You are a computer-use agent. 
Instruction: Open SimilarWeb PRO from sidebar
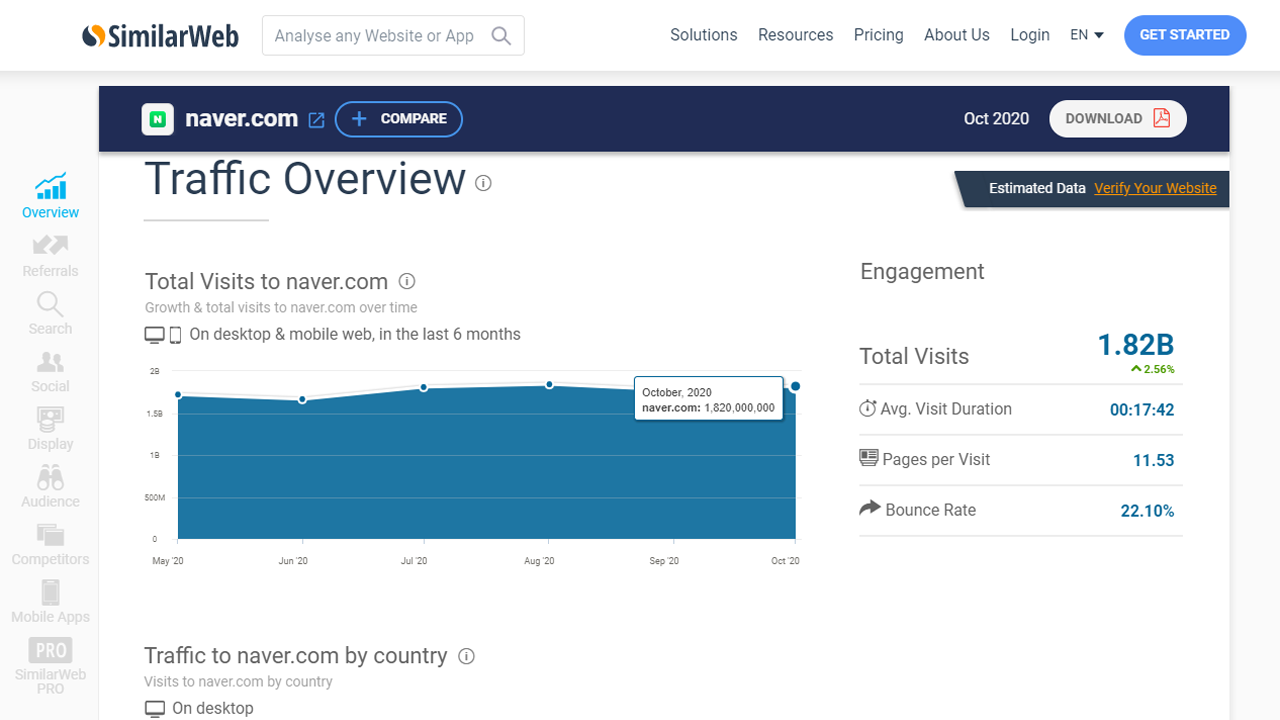point(51,666)
